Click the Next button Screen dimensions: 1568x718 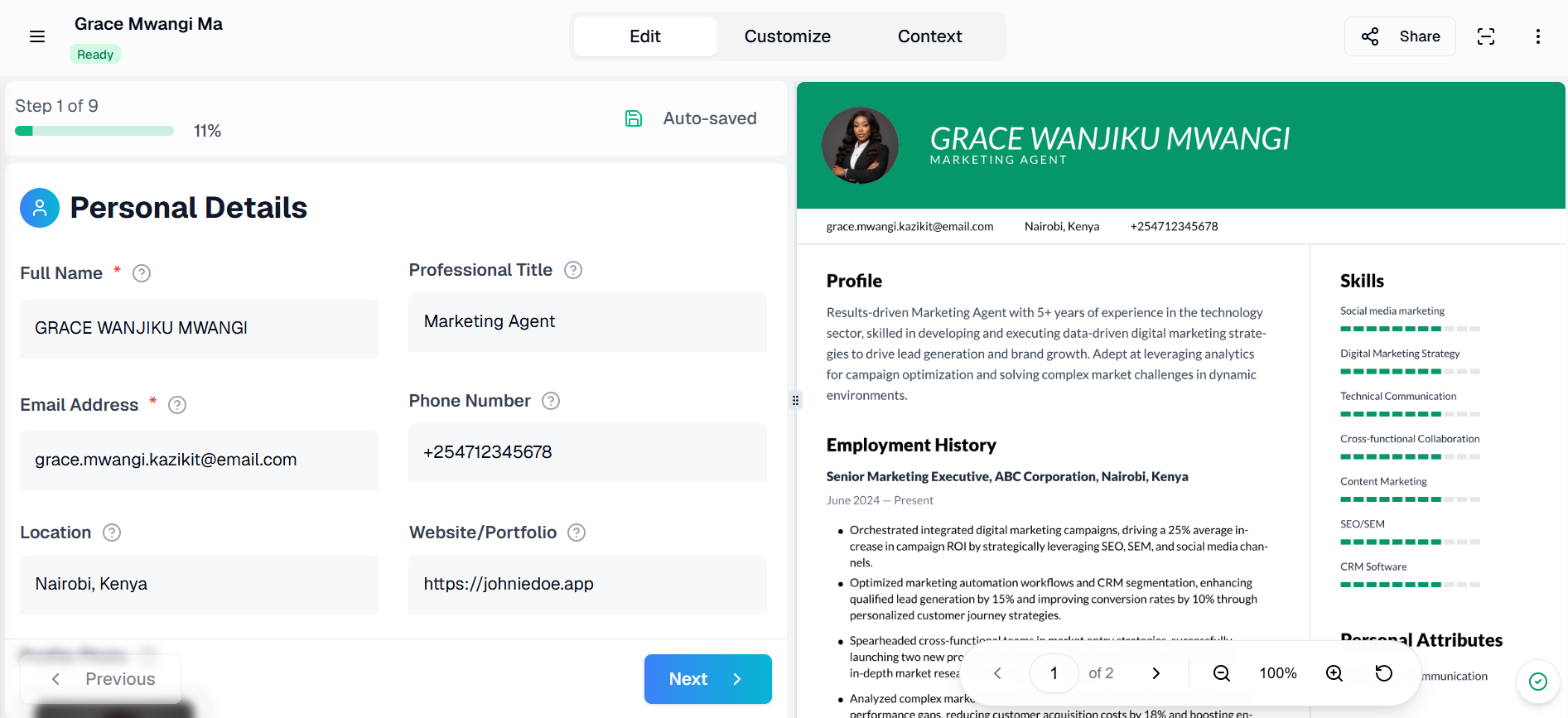point(708,679)
